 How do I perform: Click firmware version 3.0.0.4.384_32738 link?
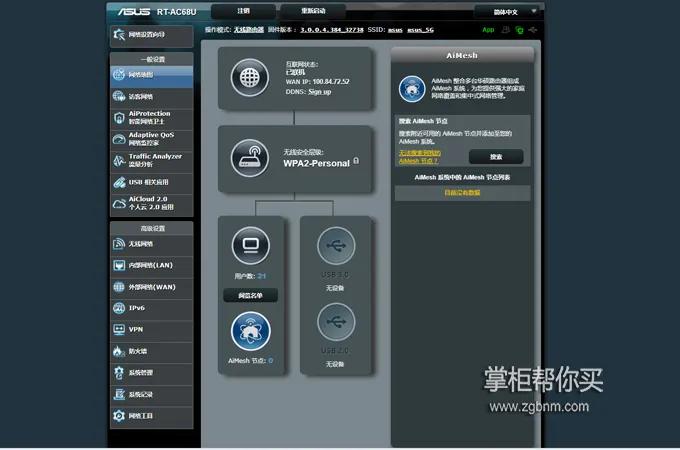[332, 29]
